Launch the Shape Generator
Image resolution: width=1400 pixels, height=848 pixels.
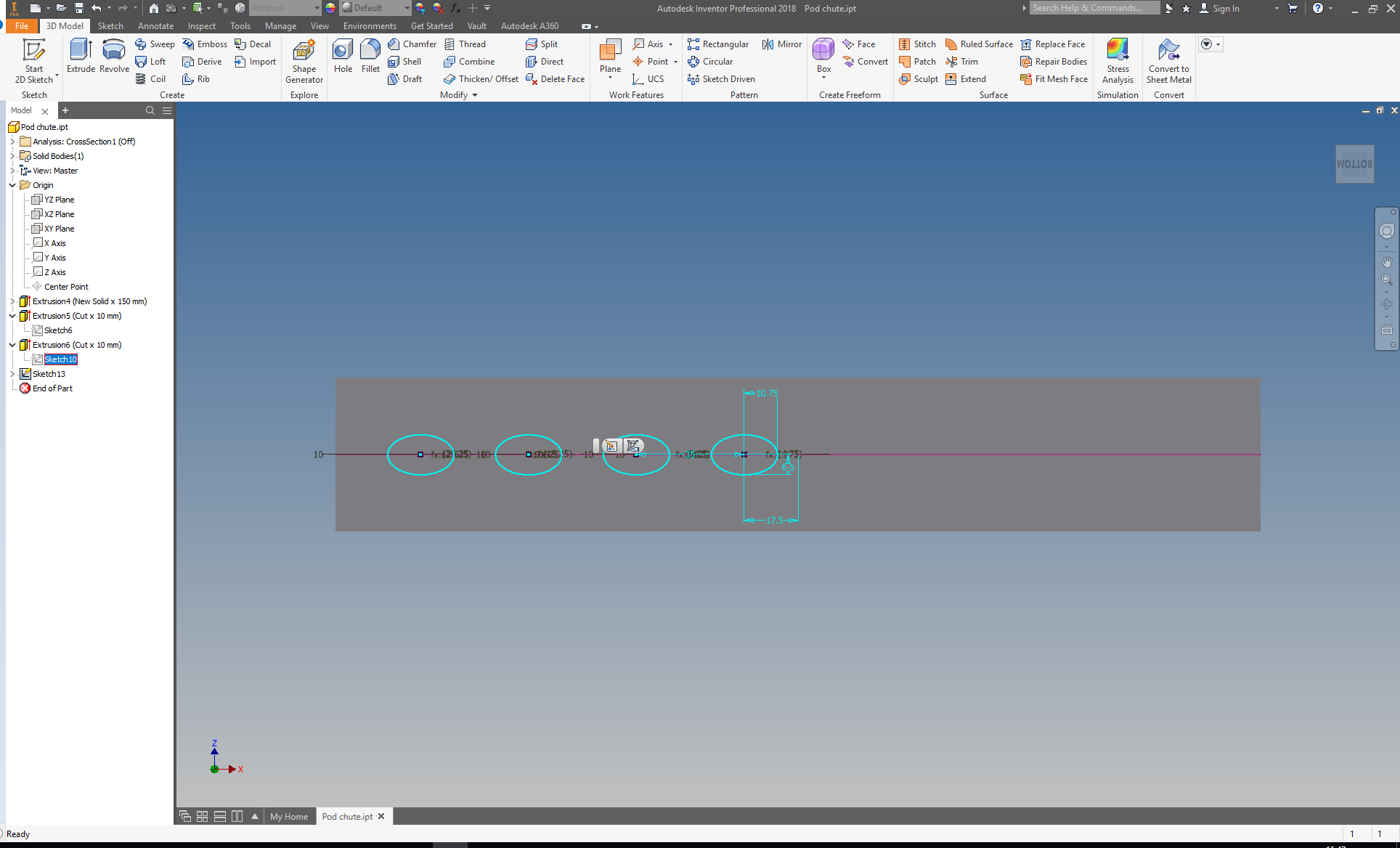(304, 58)
